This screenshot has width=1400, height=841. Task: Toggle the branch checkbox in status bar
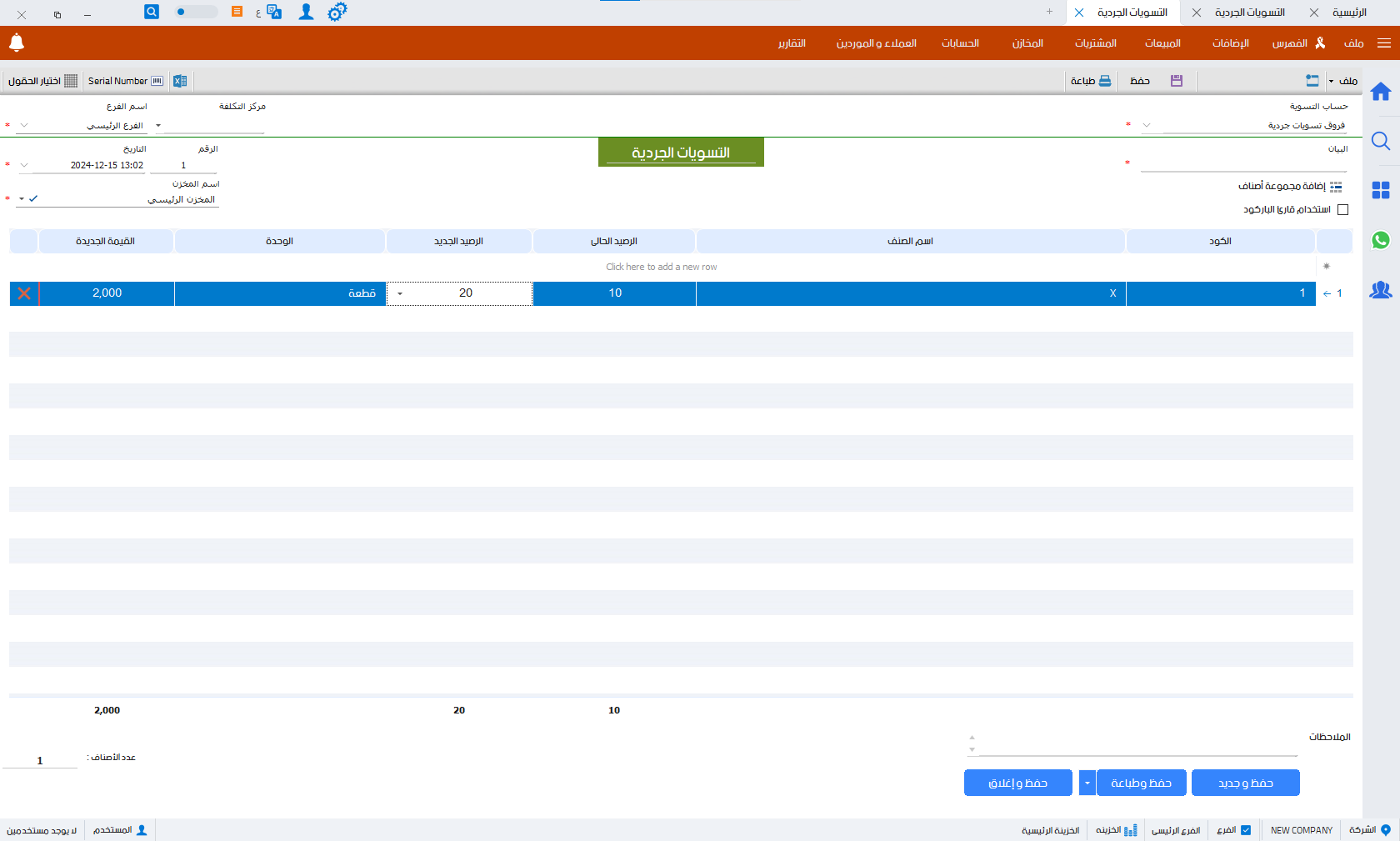pyautogui.click(x=1246, y=830)
